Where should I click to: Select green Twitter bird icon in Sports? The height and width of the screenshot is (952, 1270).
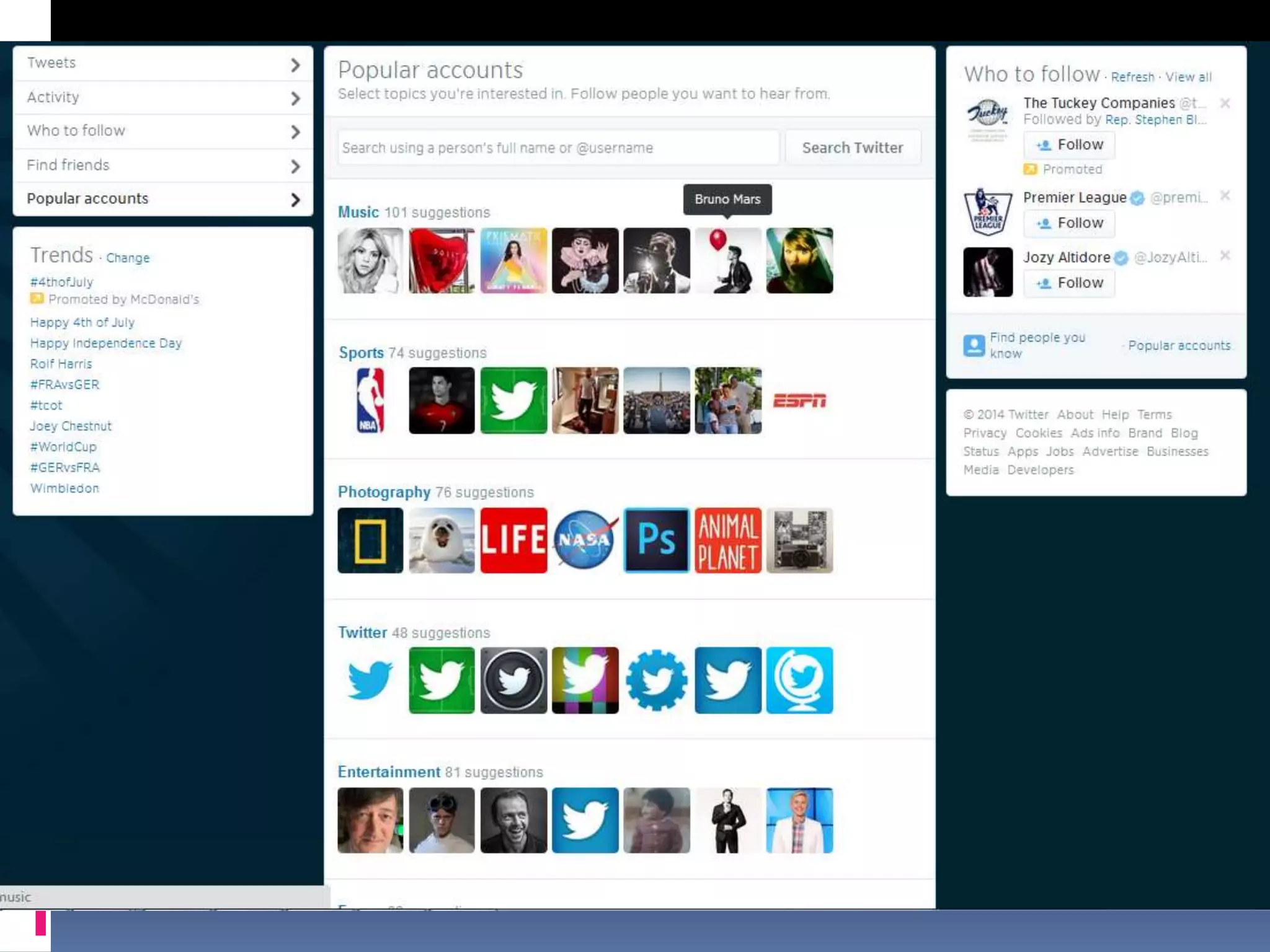click(x=513, y=400)
